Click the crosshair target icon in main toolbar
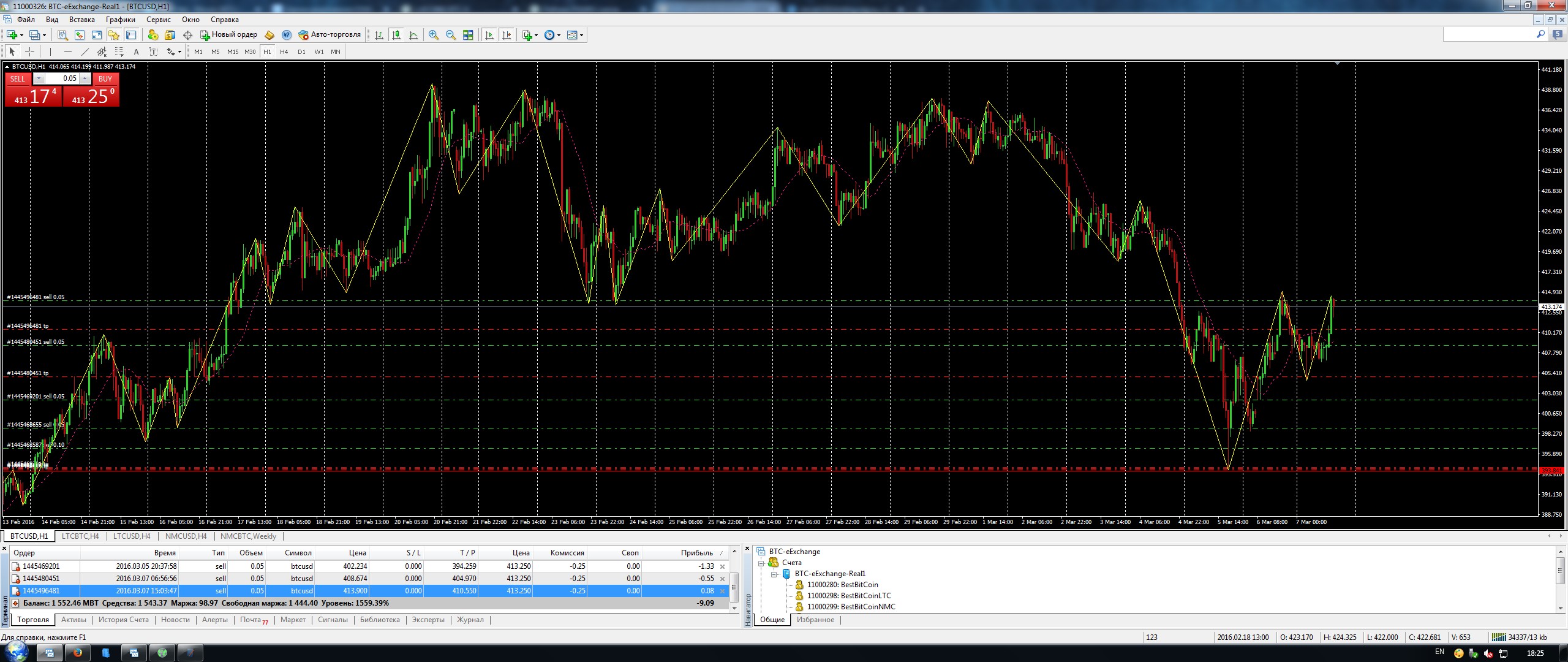Viewport: 1568px width, 662px height. (x=187, y=35)
